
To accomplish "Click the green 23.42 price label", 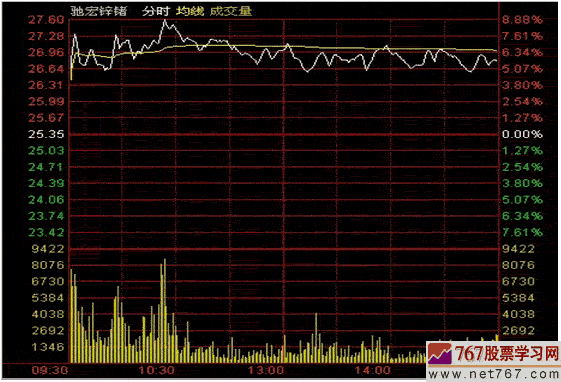I will pyautogui.click(x=46, y=232).
